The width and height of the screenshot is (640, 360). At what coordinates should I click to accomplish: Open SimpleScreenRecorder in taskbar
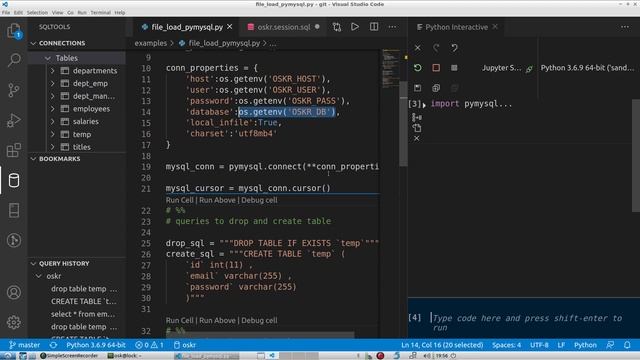69,356
